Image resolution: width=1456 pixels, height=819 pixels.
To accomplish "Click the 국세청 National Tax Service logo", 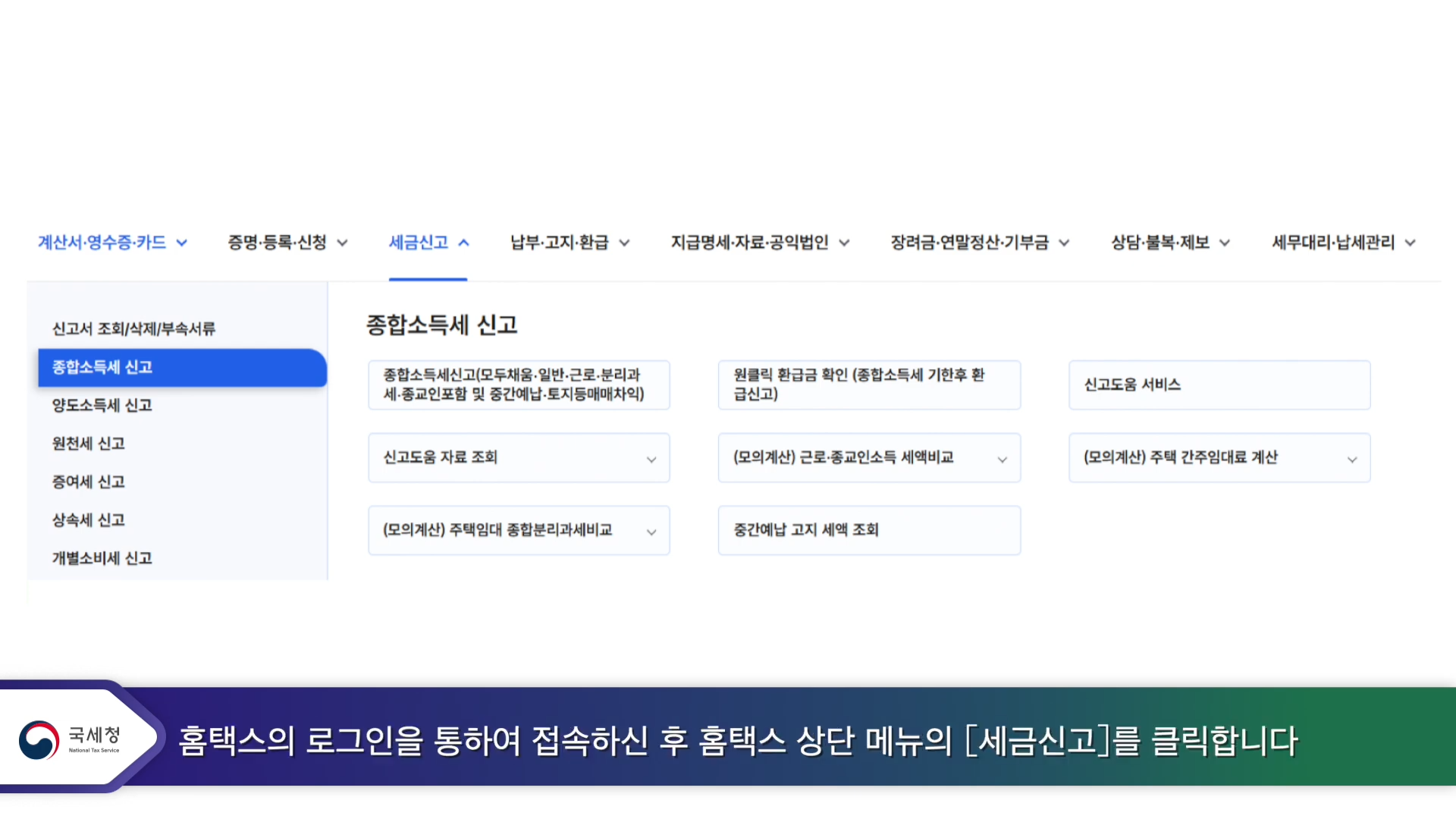I will pos(70,739).
